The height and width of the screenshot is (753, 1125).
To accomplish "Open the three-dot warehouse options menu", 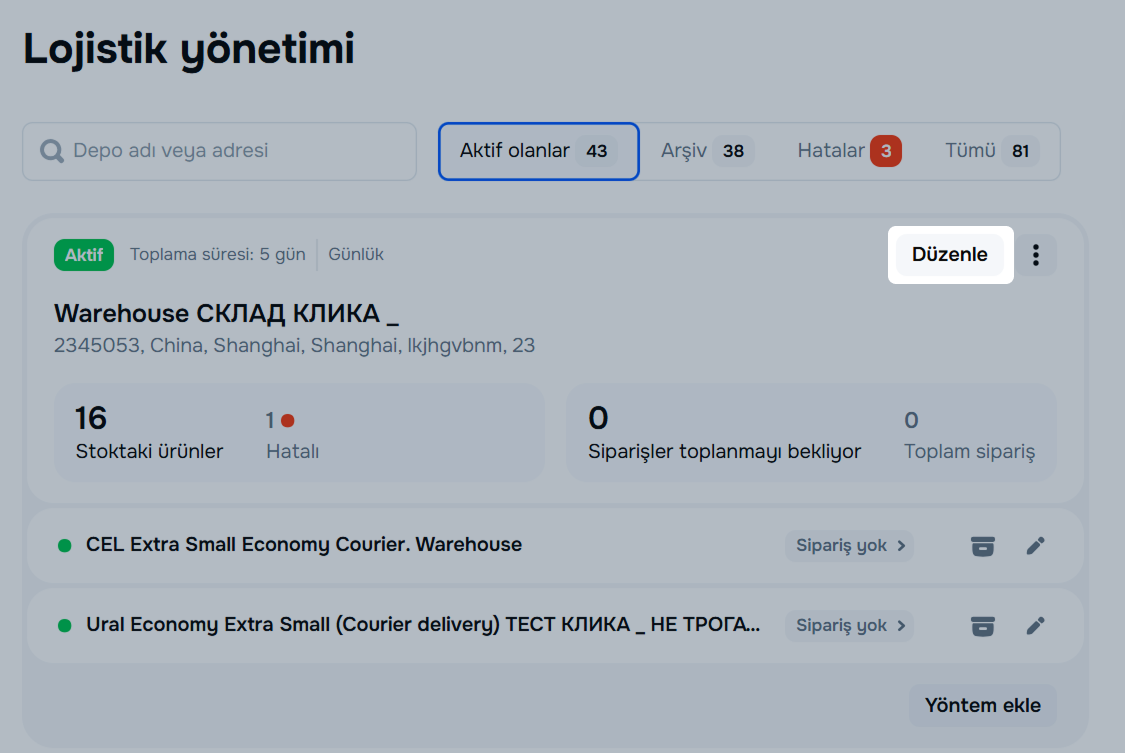I will coord(1036,255).
